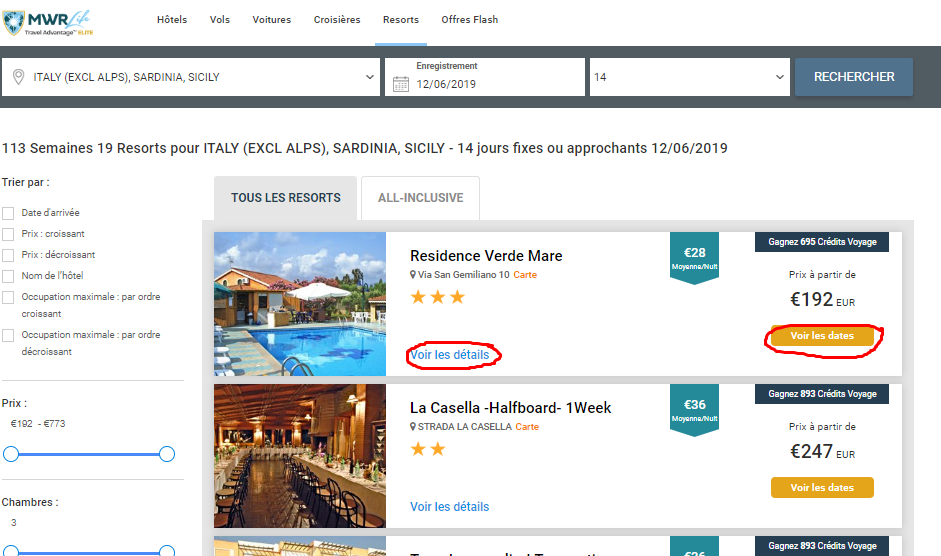
Task: Open Offres Flash in the top menu
Action: 470,20
